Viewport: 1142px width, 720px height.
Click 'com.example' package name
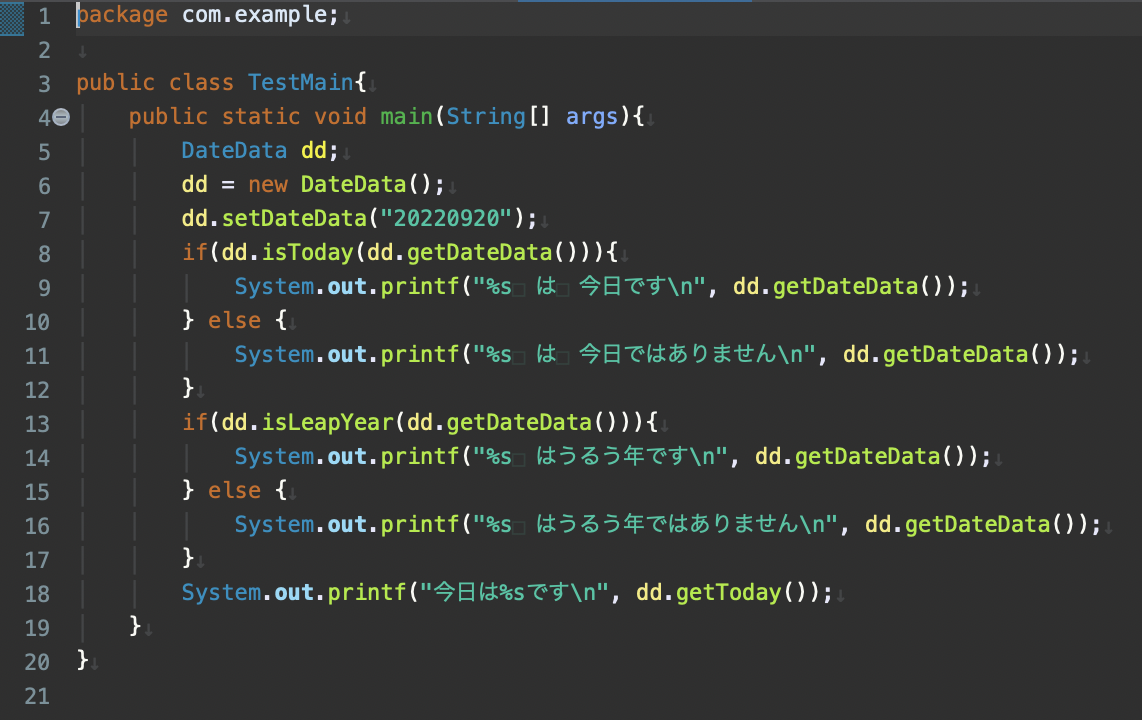point(255,15)
